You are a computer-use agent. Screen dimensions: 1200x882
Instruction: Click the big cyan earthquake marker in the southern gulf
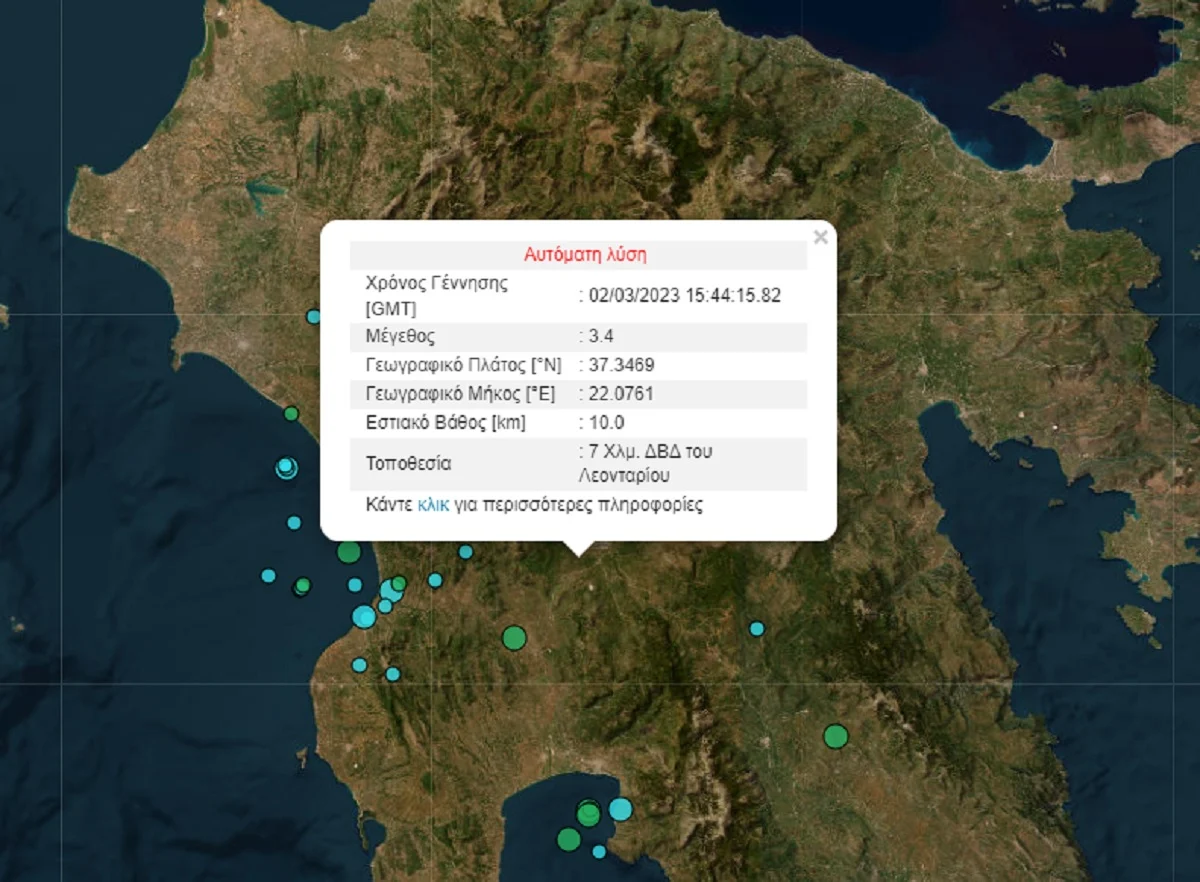620,810
